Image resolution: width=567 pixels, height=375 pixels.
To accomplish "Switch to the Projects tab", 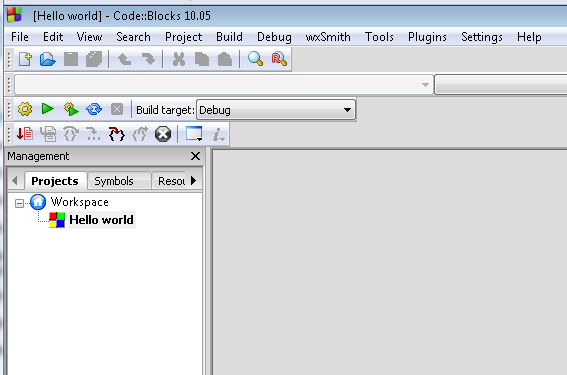I will [55, 181].
